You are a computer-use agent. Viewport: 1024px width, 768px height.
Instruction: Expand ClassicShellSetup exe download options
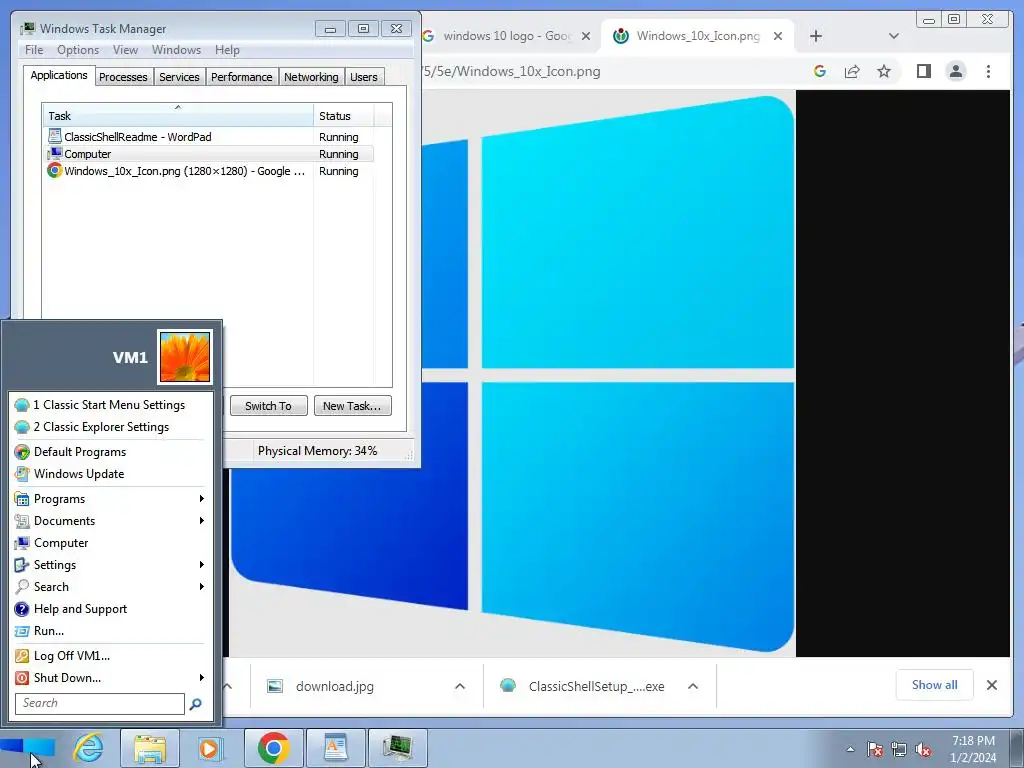coord(693,686)
